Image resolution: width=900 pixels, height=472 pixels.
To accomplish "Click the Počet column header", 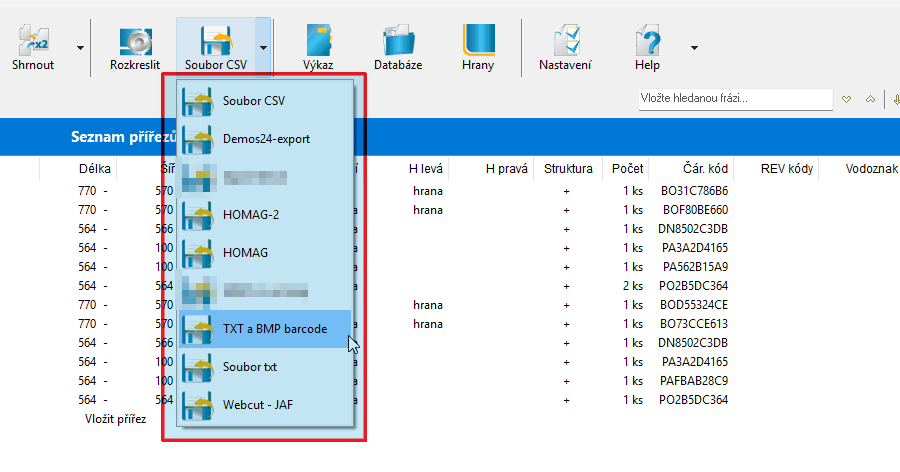I will point(627,169).
